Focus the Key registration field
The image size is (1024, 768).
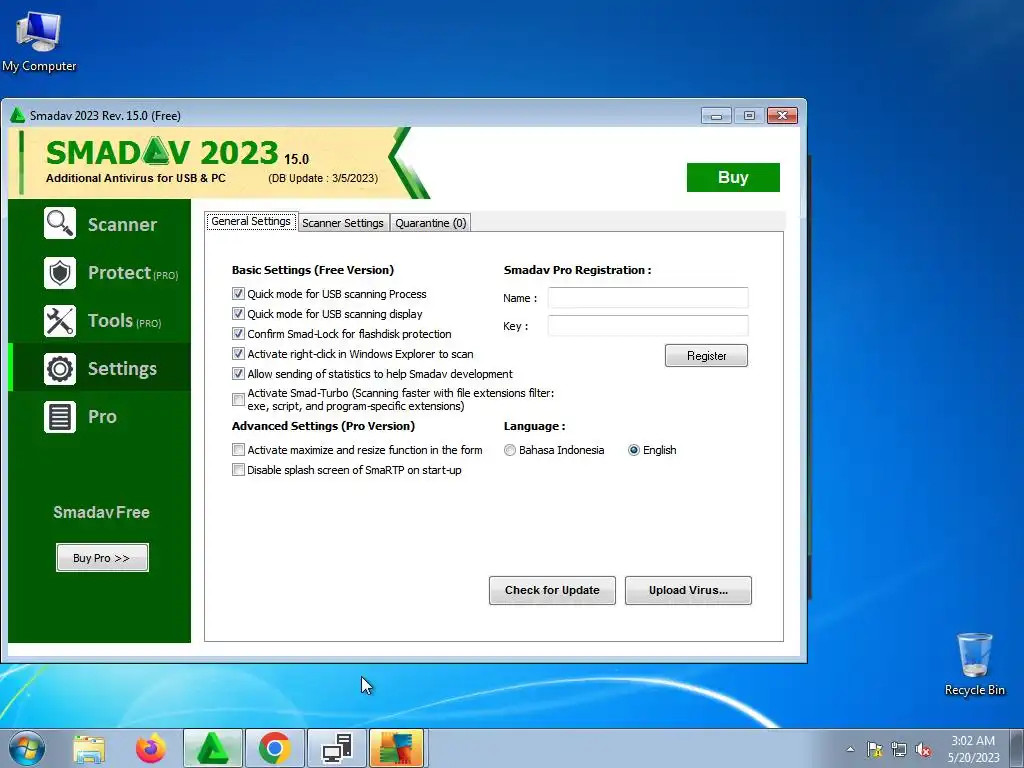click(x=648, y=326)
